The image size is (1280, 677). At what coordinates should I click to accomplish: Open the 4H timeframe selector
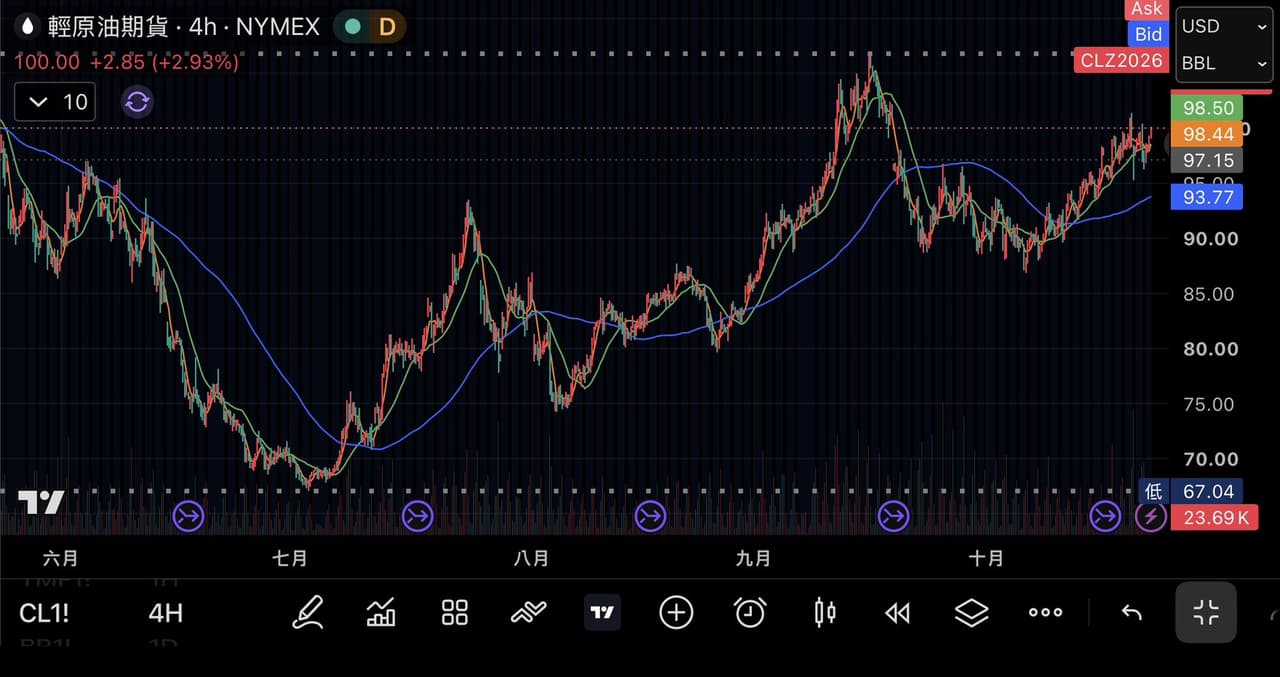[166, 613]
